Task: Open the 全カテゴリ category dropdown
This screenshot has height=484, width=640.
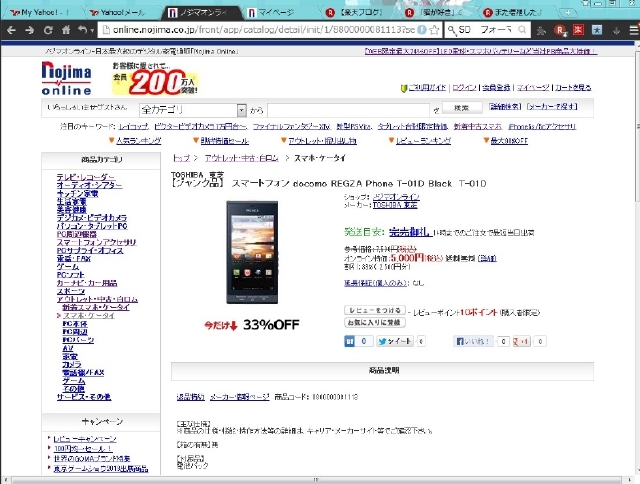Action: coord(192,109)
